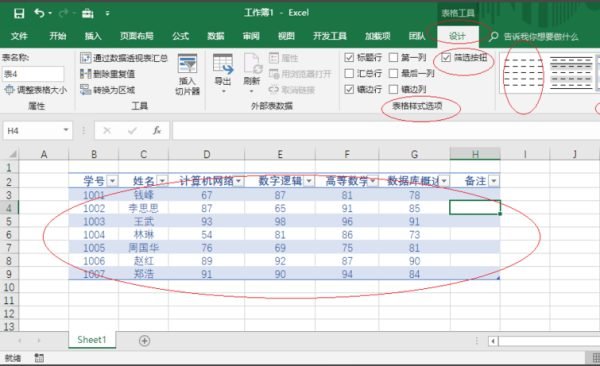
Task: Click 转换为区域 button
Action: 108,90
